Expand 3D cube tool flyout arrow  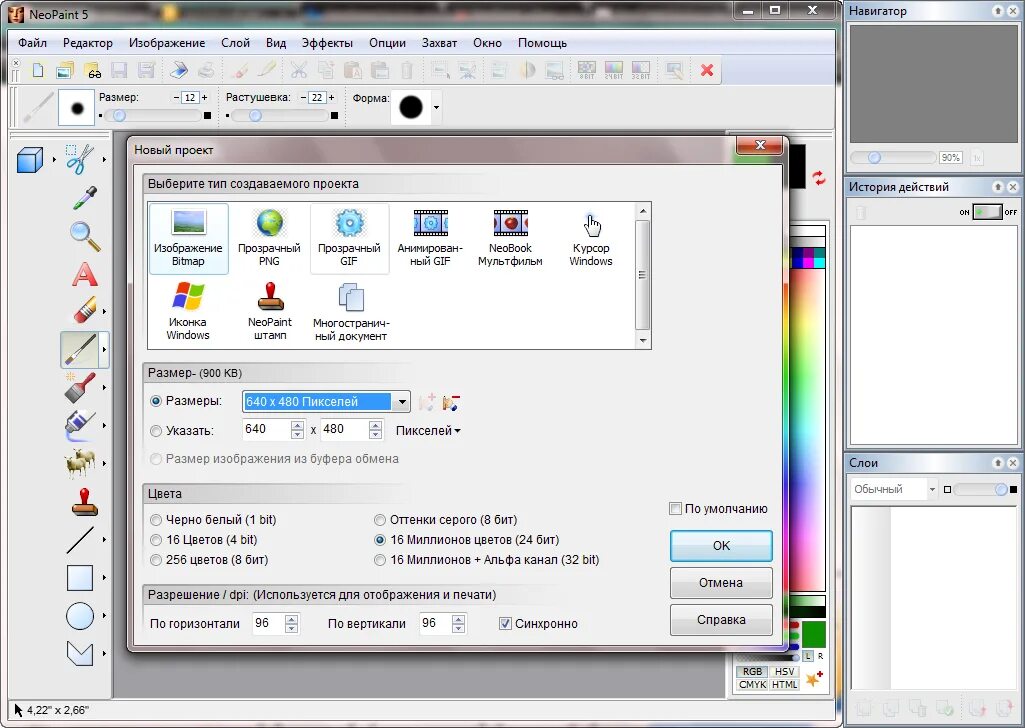point(54,159)
